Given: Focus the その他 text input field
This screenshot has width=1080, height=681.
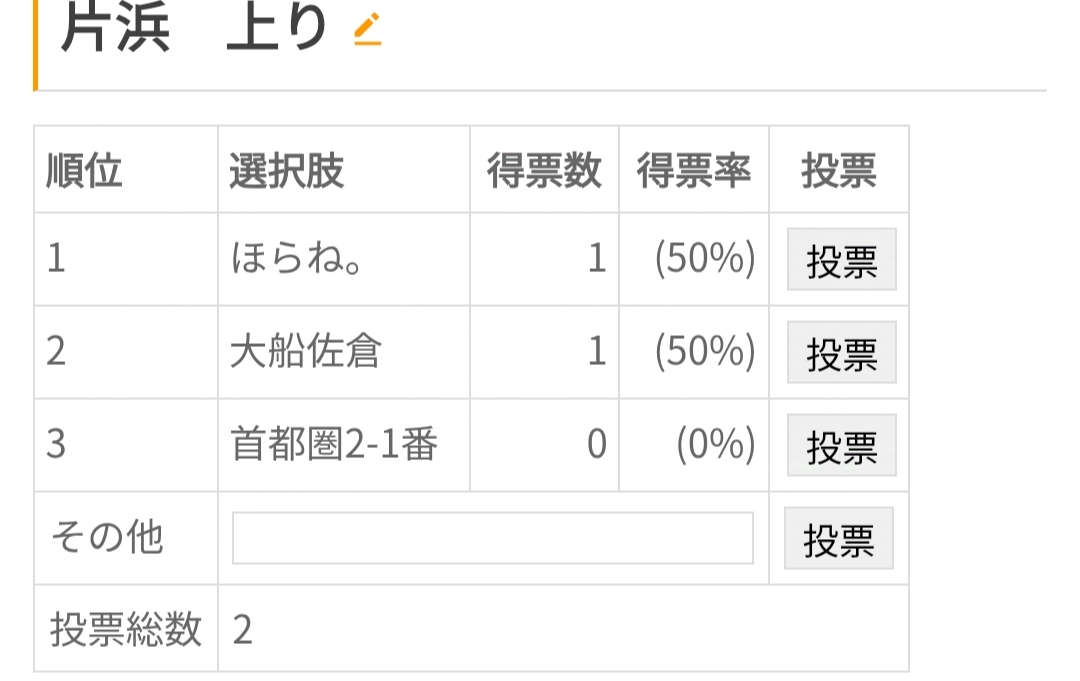Looking at the screenshot, I should (492, 538).
